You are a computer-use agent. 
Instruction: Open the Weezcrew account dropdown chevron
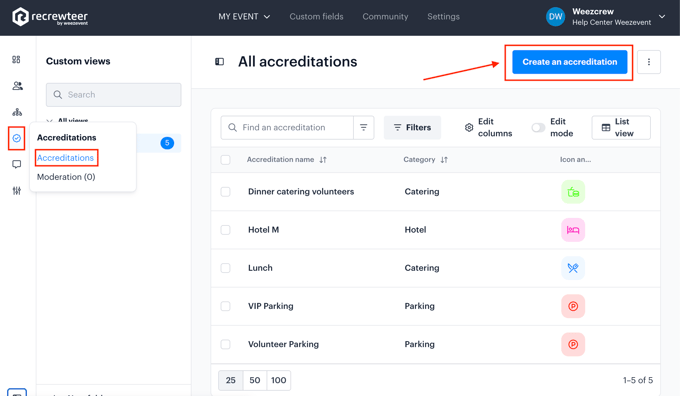pyautogui.click(x=662, y=16)
